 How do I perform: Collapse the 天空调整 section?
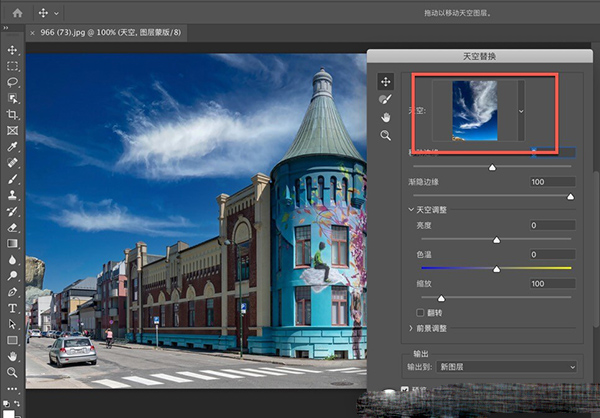pyautogui.click(x=411, y=210)
